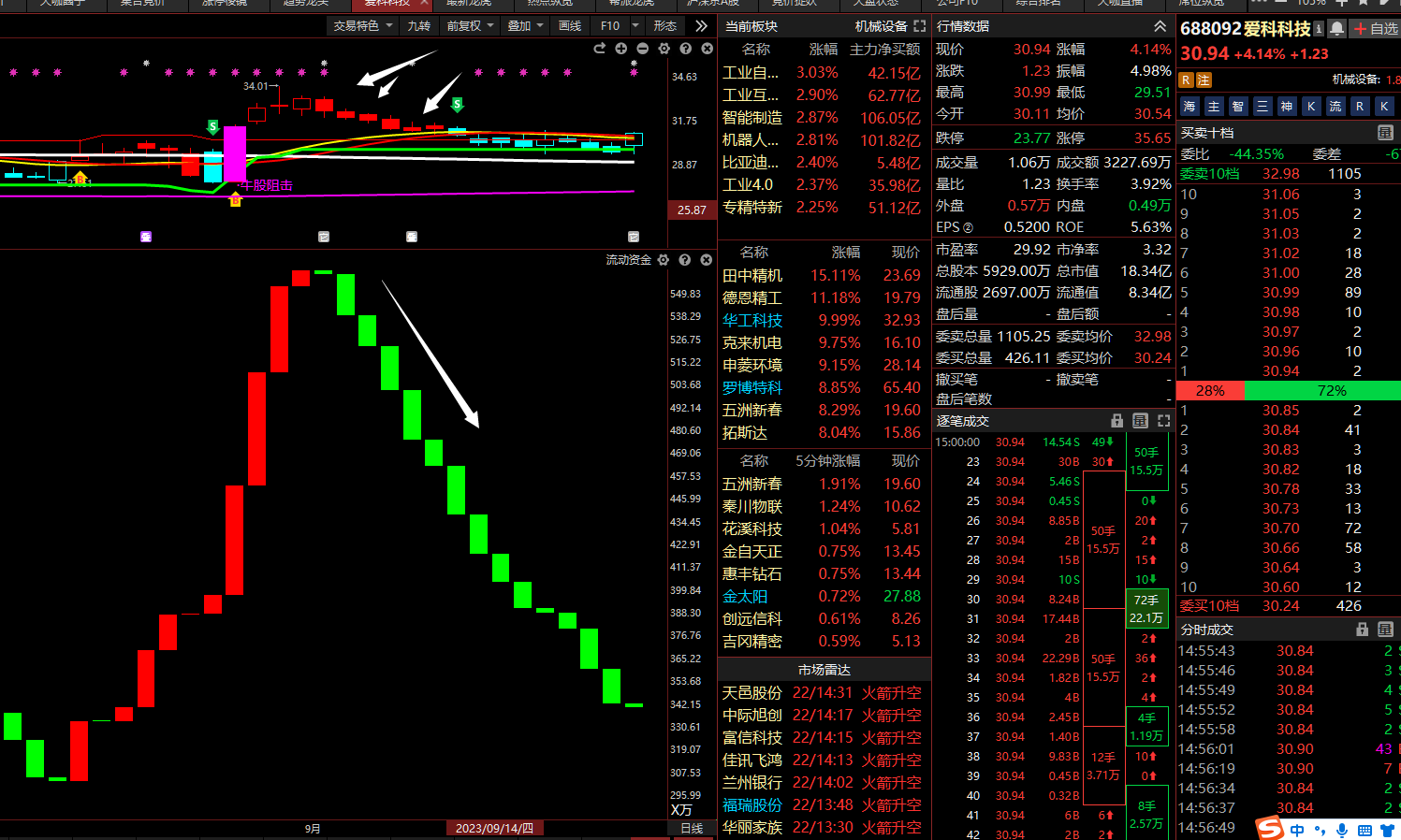This screenshot has width=1401, height=840.
Task: Open settings gear of the 流动资金 indicator panel
Action: [664, 260]
